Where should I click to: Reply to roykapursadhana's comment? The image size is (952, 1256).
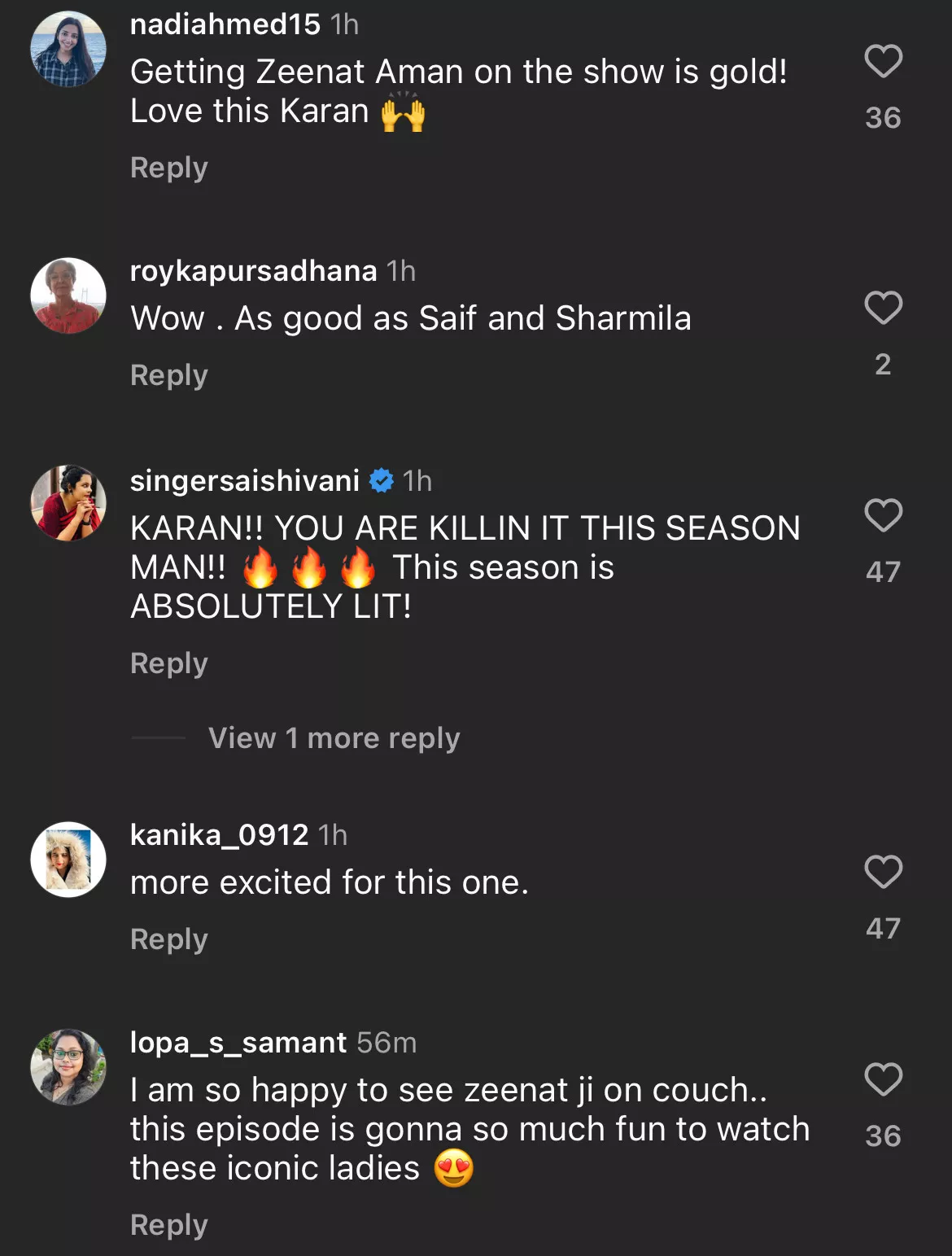pyautogui.click(x=169, y=375)
